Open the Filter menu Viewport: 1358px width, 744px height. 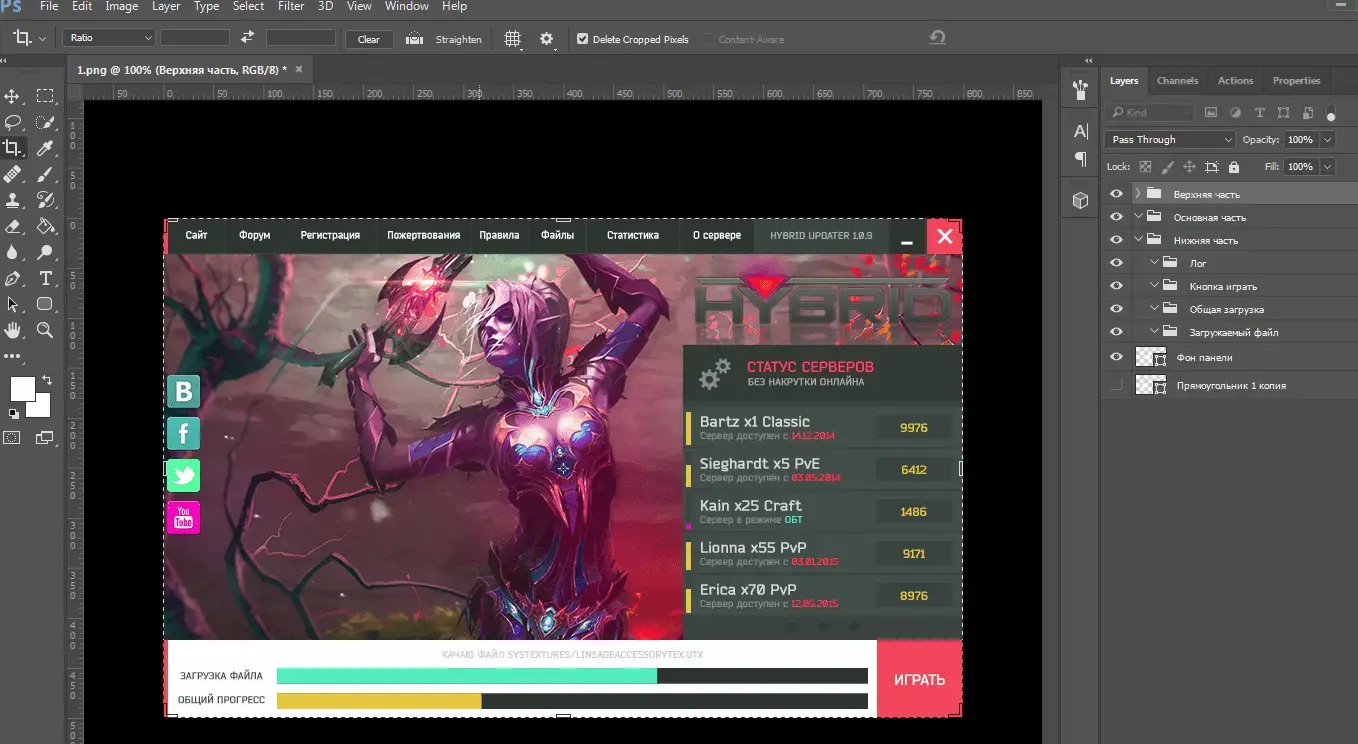coord(291,6)
